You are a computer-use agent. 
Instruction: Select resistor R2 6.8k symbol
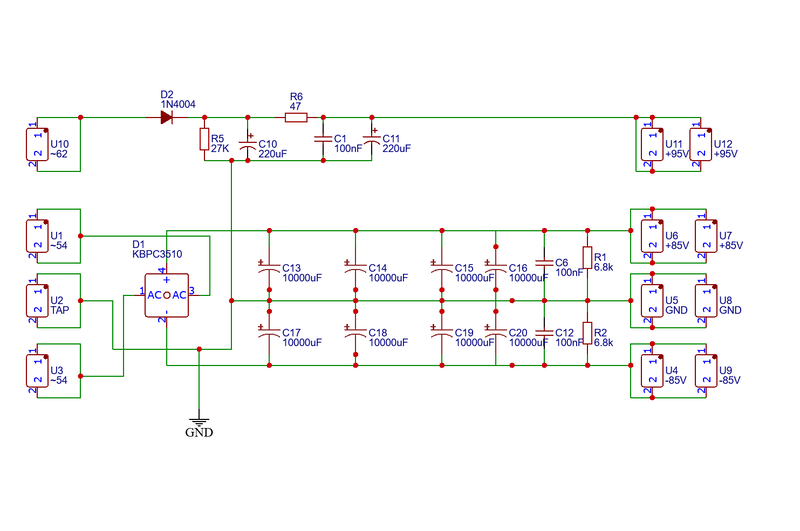[x=587, y=333]
